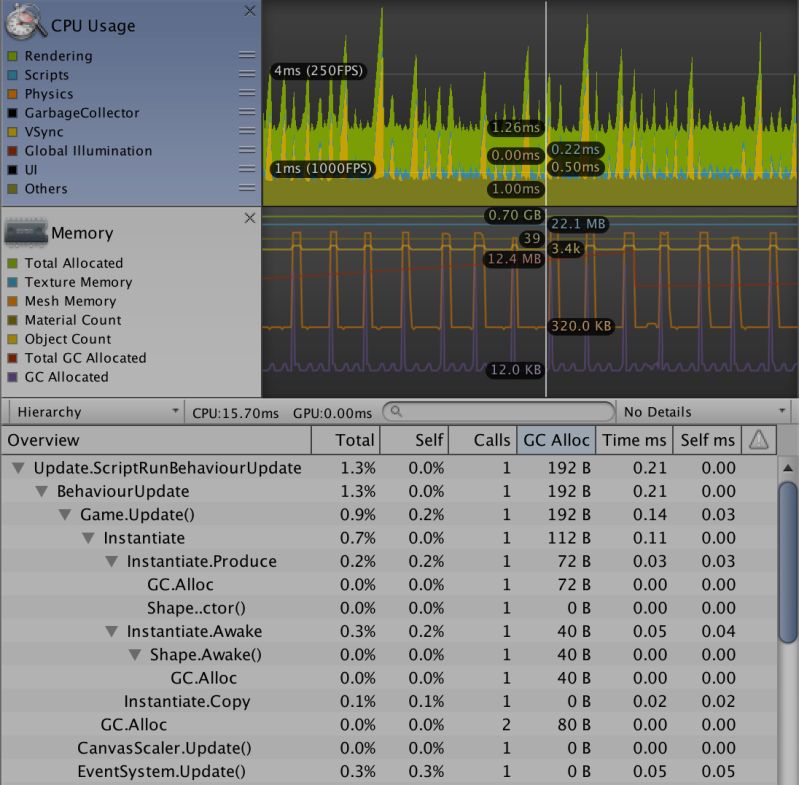Click the hierarchy vertical scrollbar thumb
Screen dimensions: 799x785
click(788, 562)
